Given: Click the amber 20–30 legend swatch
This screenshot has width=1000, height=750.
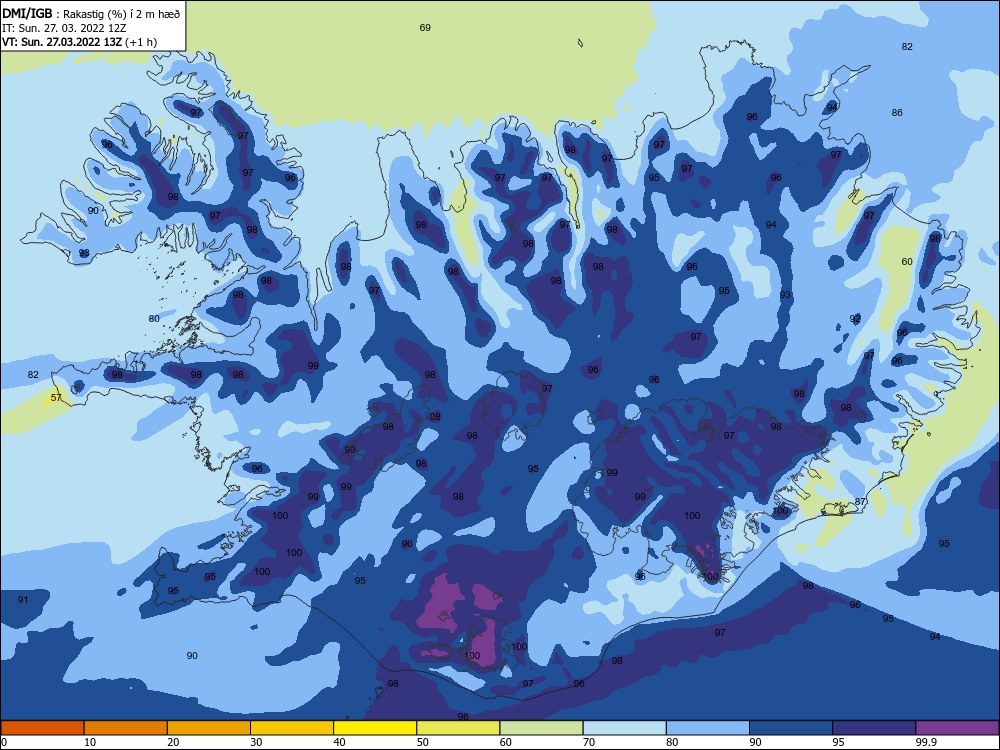Looking at the screenshot, I should pyautogui.click(x=209, y=728).
